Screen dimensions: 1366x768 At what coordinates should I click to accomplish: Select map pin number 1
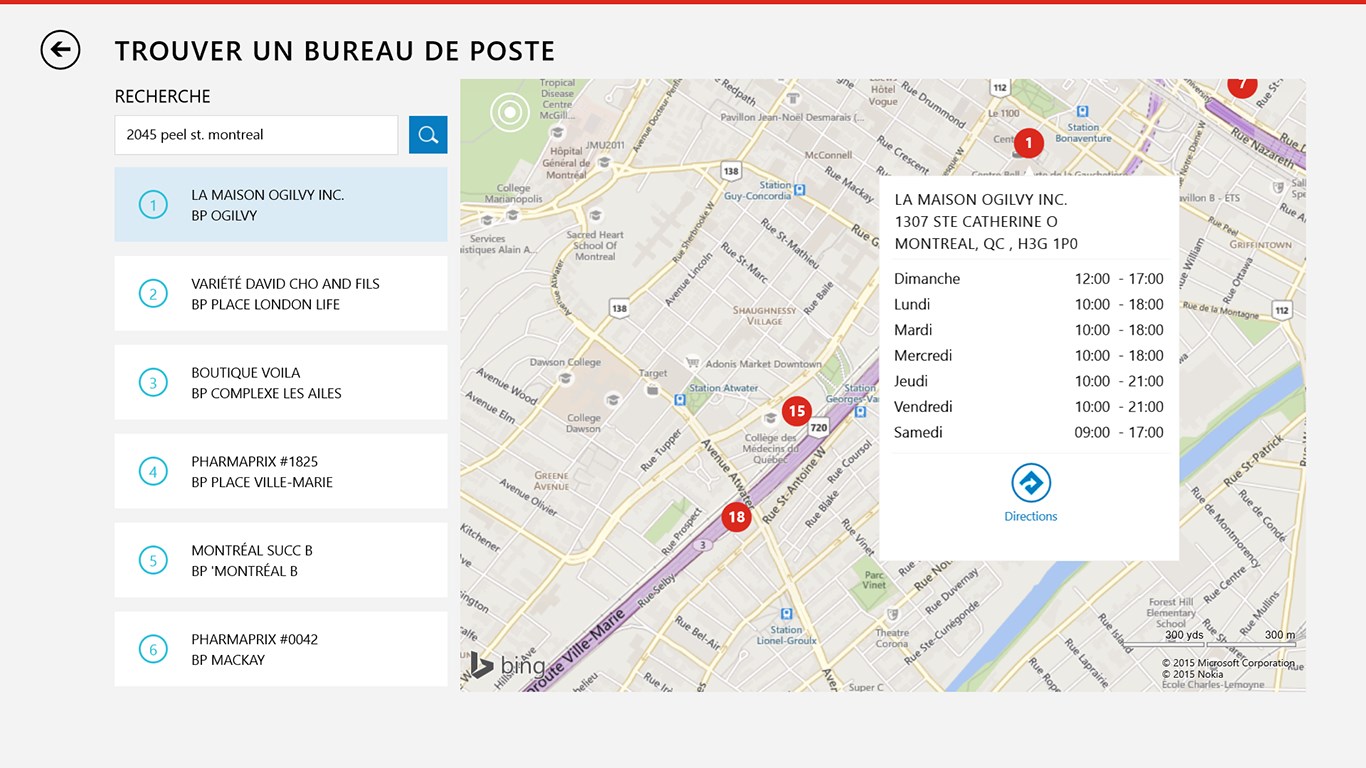[x=1028, y=143]
